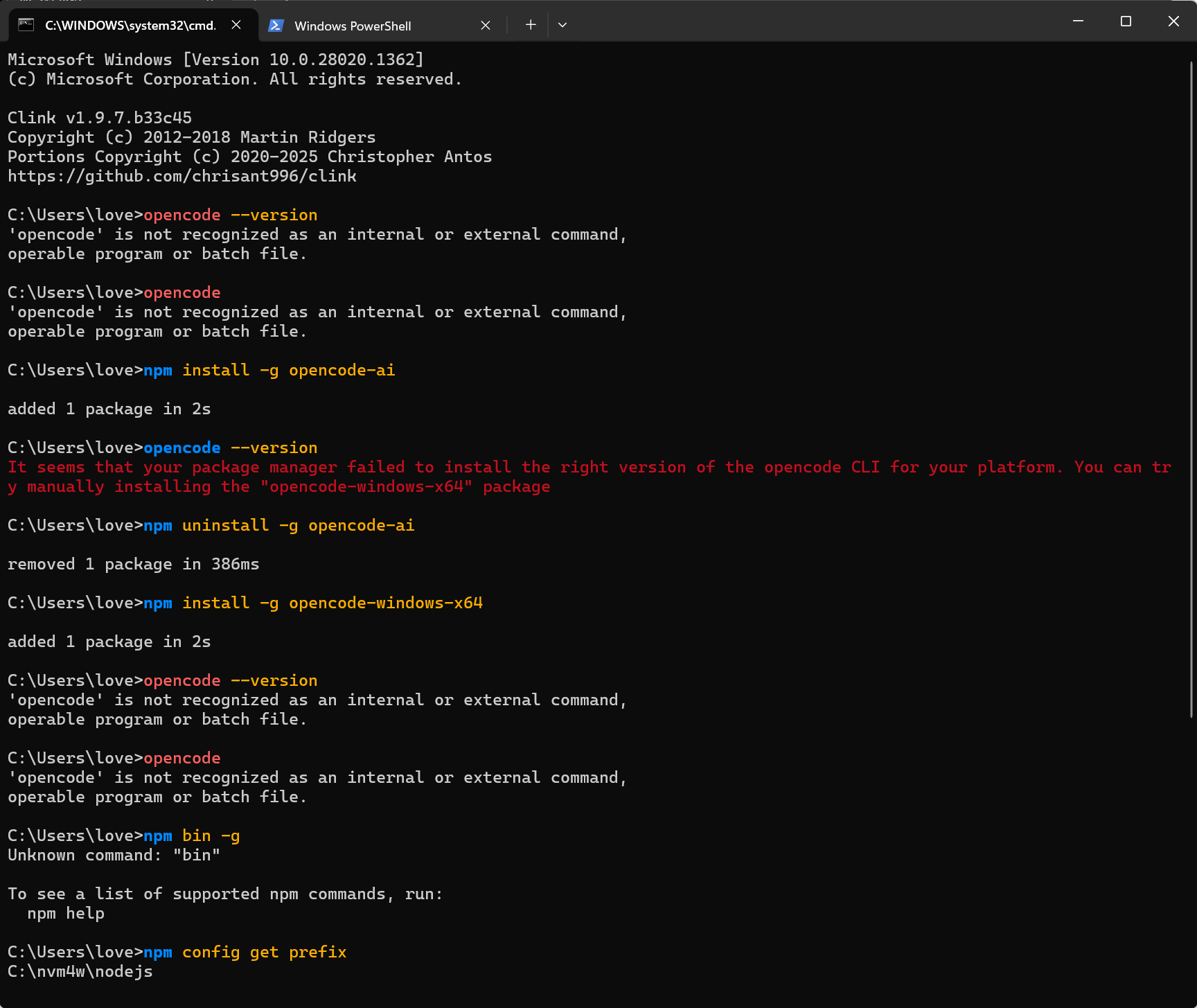Viewport: 1197px width, 1008px height.
Task: Click the npm help suggestion text
Action: (x=65, y=913)
